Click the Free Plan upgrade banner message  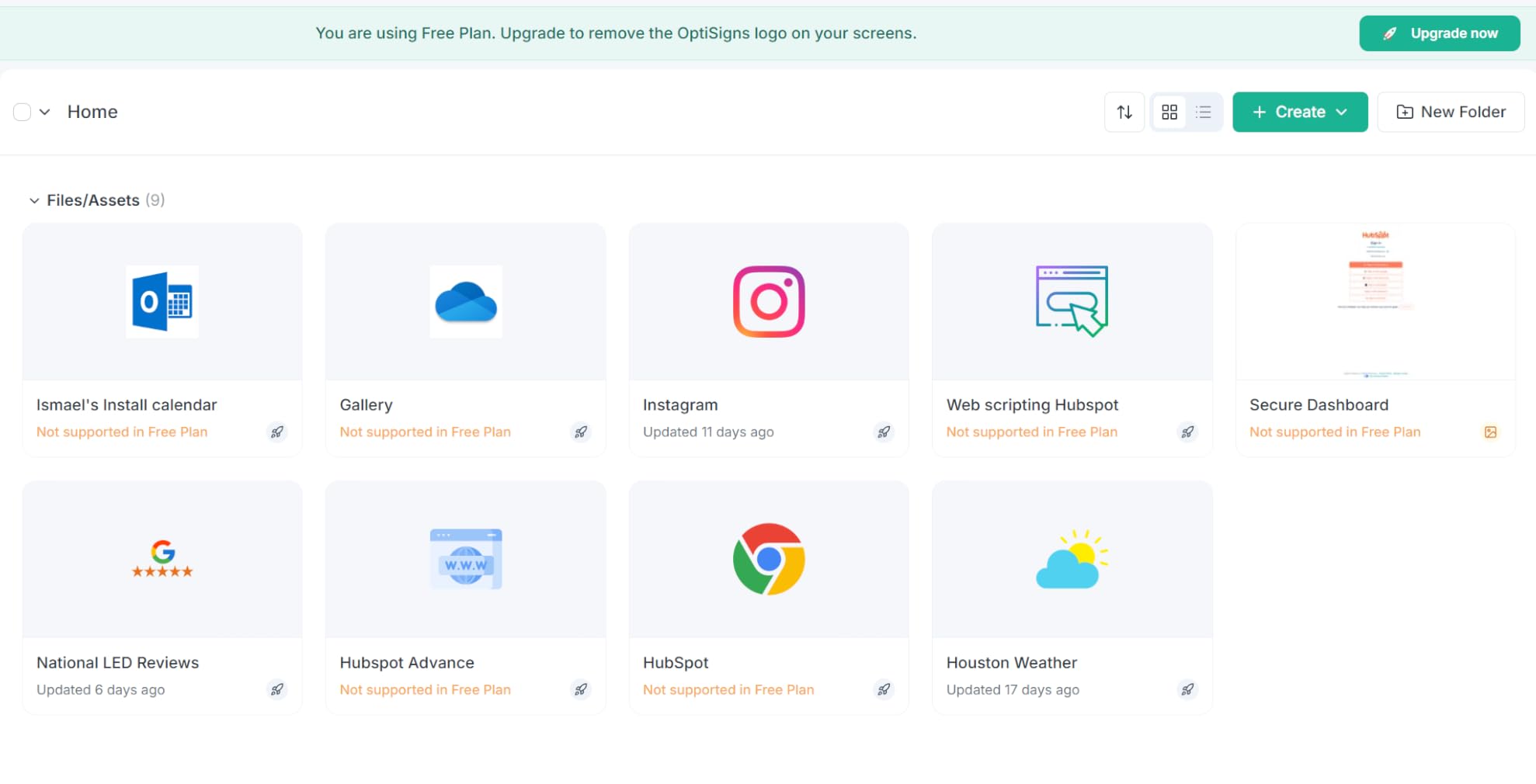616,33
